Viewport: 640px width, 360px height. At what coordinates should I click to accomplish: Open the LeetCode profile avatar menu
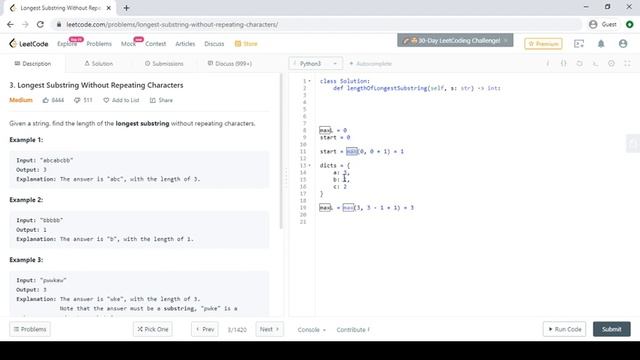coord(623,44)
